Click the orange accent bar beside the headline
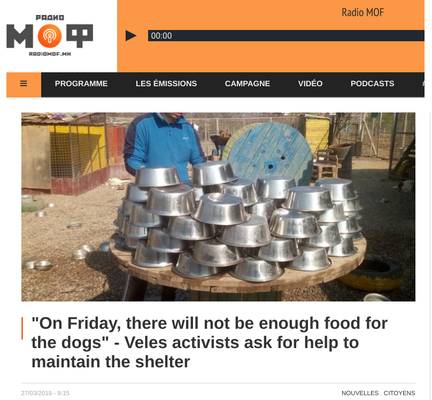This screenshot has height=400, width=432. pyautogui.click(x=22, y=328)
